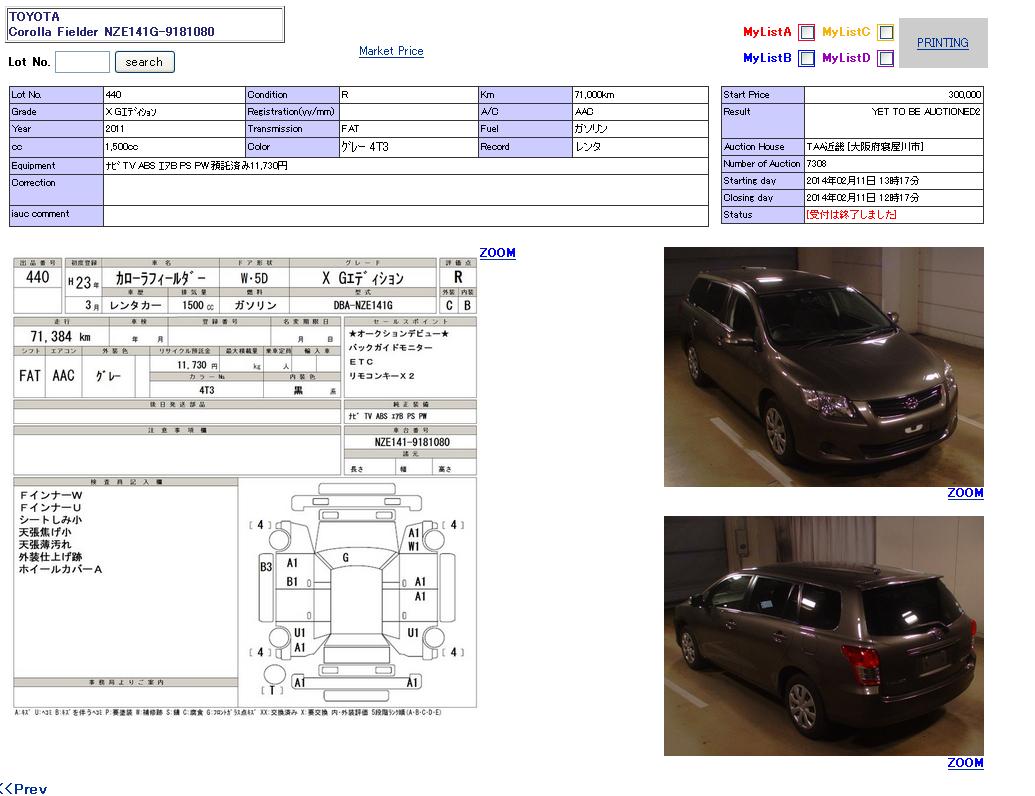Open ZOOM link above the auction sheet
The image size is (1035, 796).
click(497, 253)
